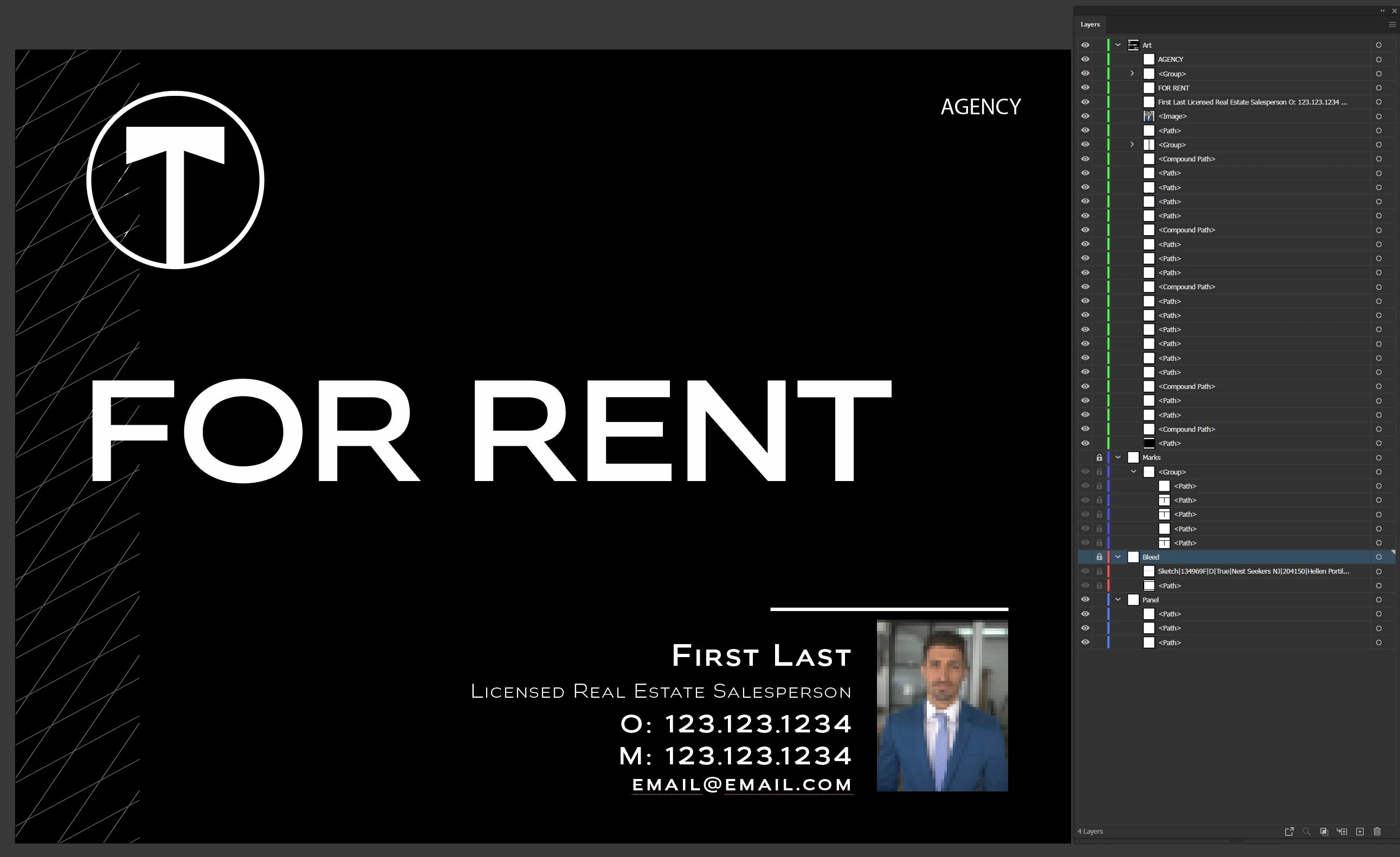
Task: Click Delete Selection trash icon
Action: coord(1377,832)
